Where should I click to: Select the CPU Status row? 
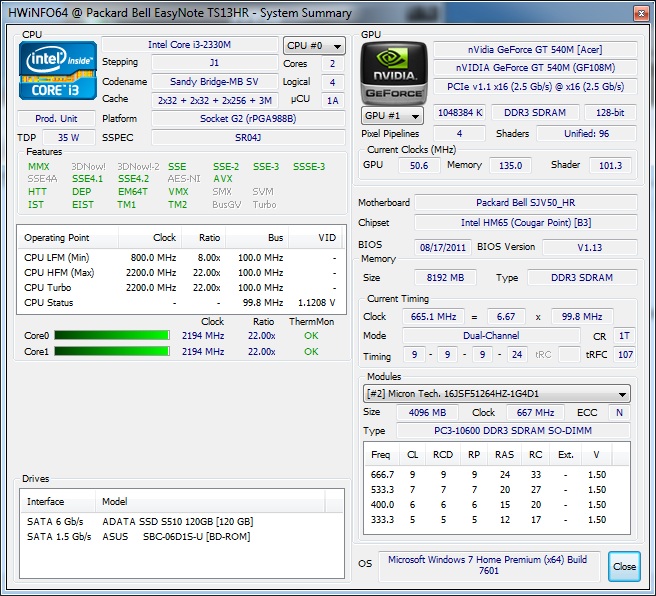point(181,303)
